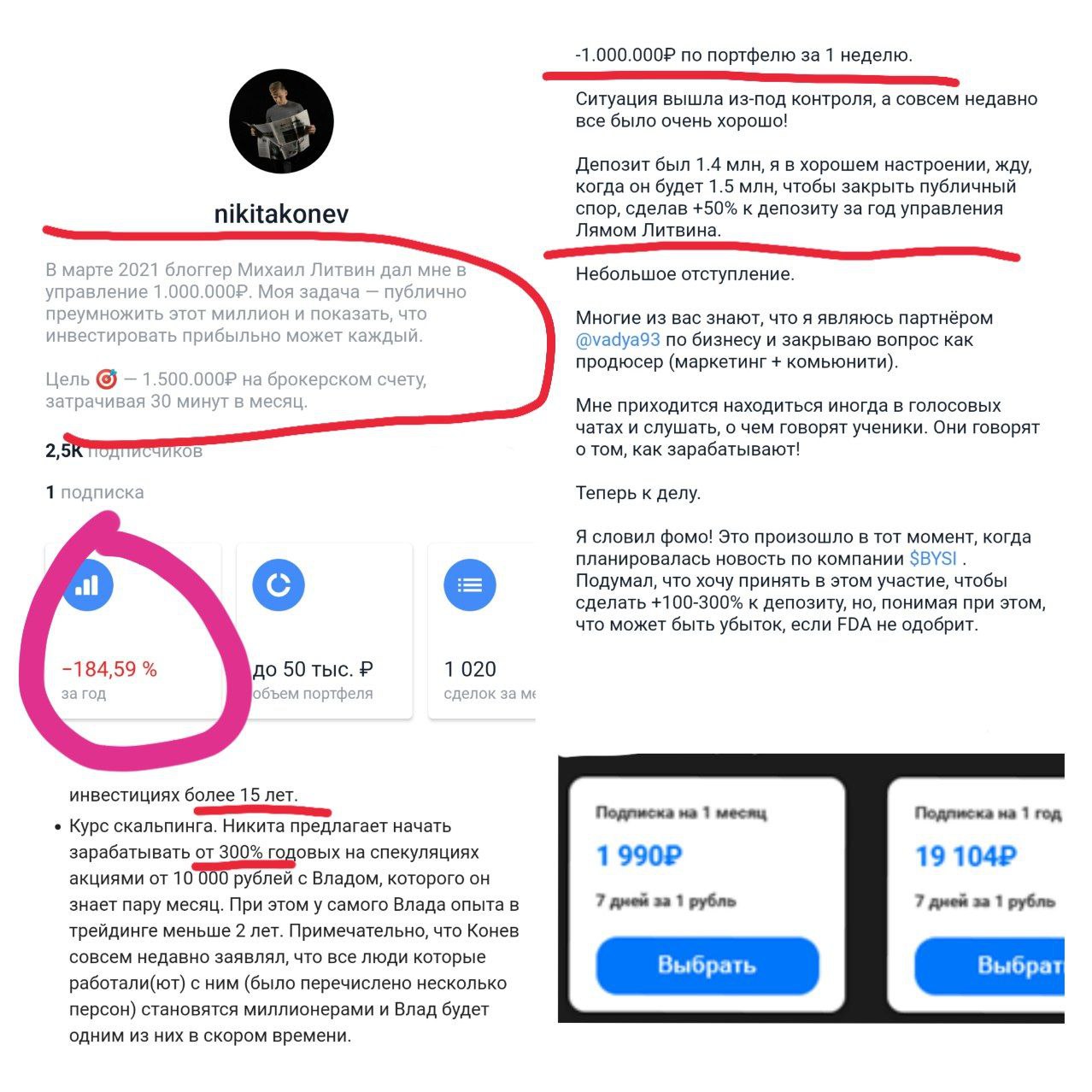
Task: Choose the 1 year subscription button
Action: (x=989, y=966)
